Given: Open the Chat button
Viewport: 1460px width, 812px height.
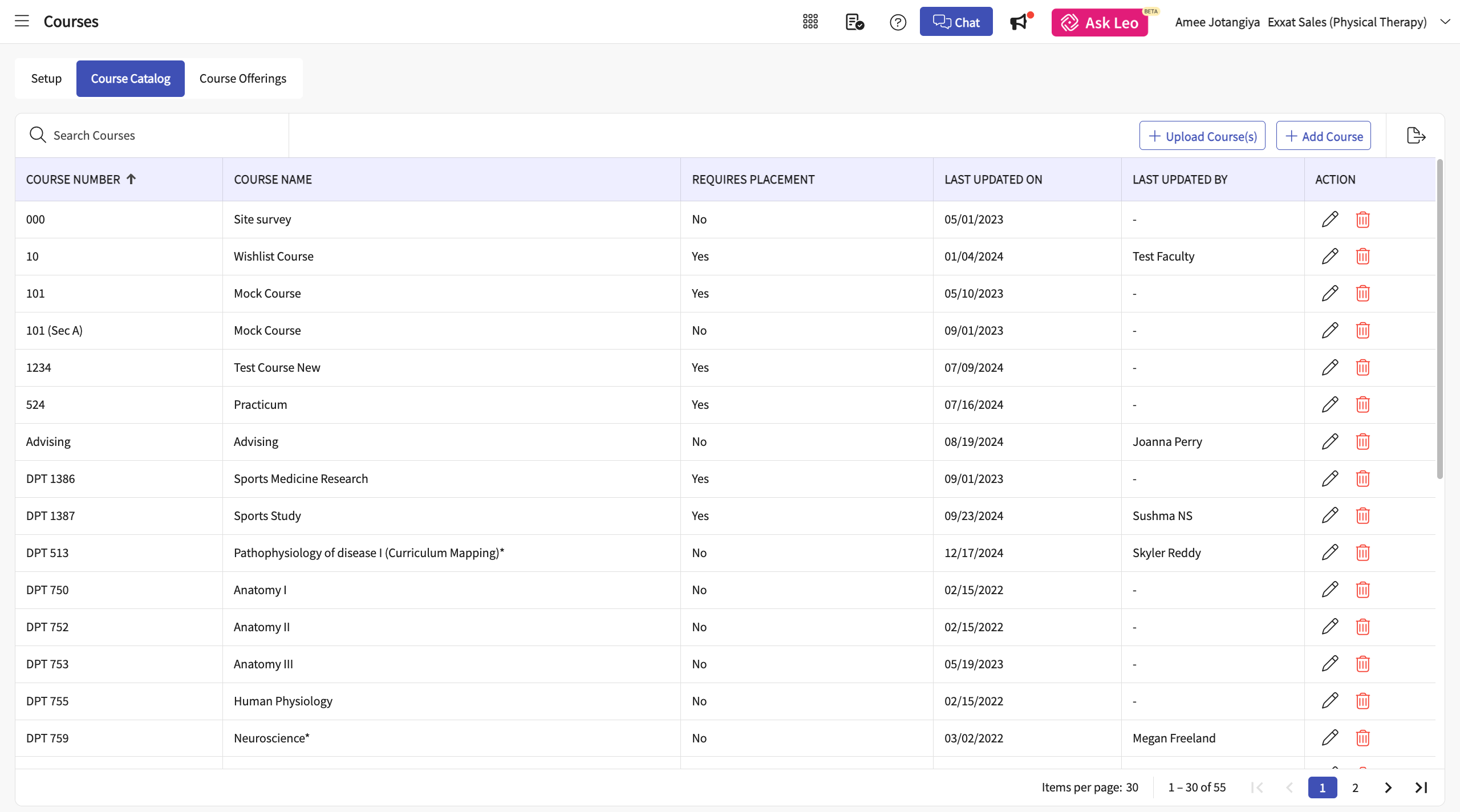Looking at the screenshot, I should coord(956,22).
